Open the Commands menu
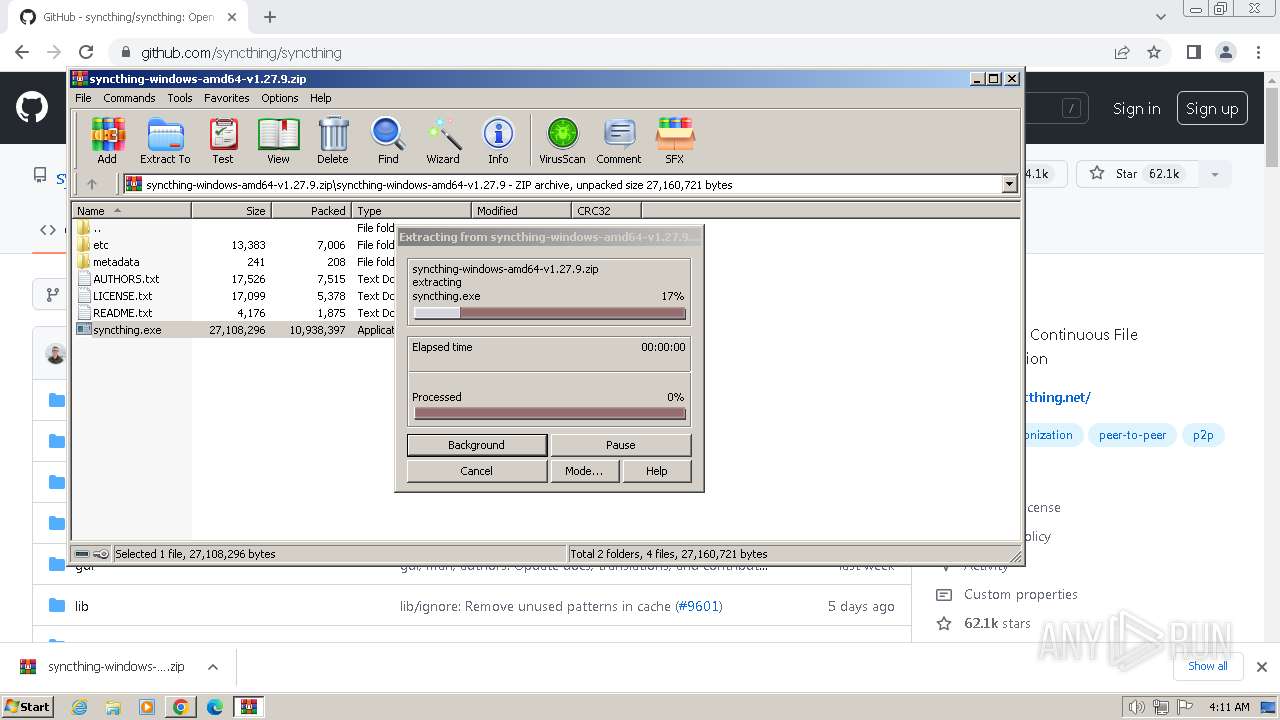Image resolution: width=1280 pixels, height=720 pixels. coord(129,98)
